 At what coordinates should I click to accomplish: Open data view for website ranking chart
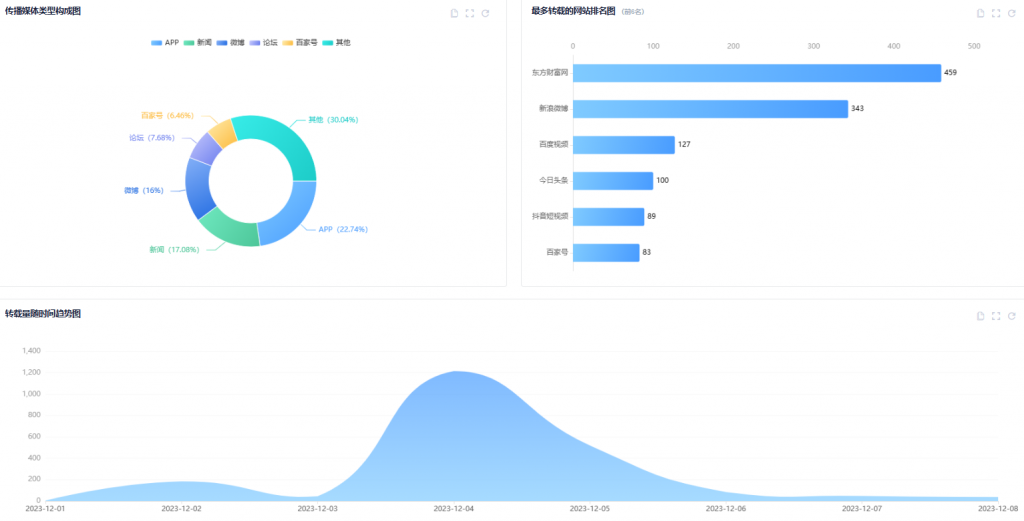click(x=981, y=13)
